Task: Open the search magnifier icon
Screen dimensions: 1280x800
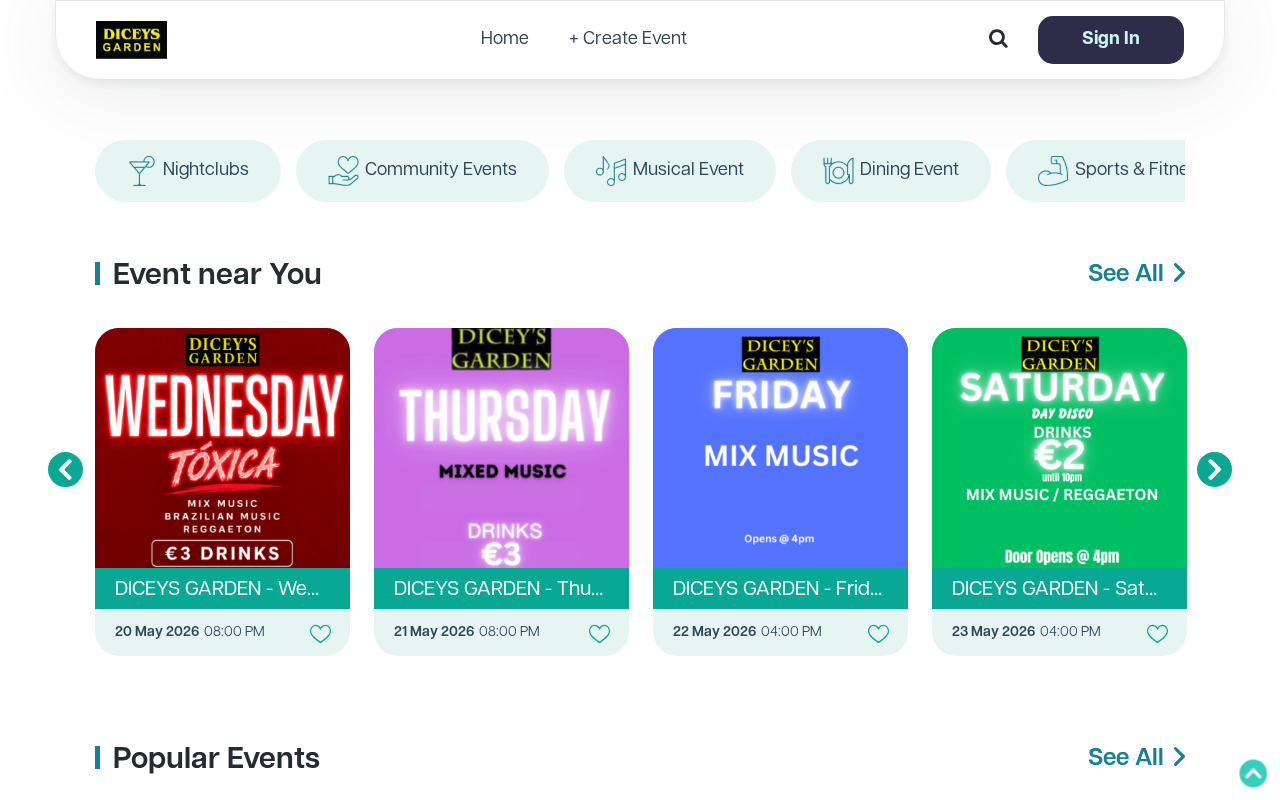Action: click(x=998, y=39)
